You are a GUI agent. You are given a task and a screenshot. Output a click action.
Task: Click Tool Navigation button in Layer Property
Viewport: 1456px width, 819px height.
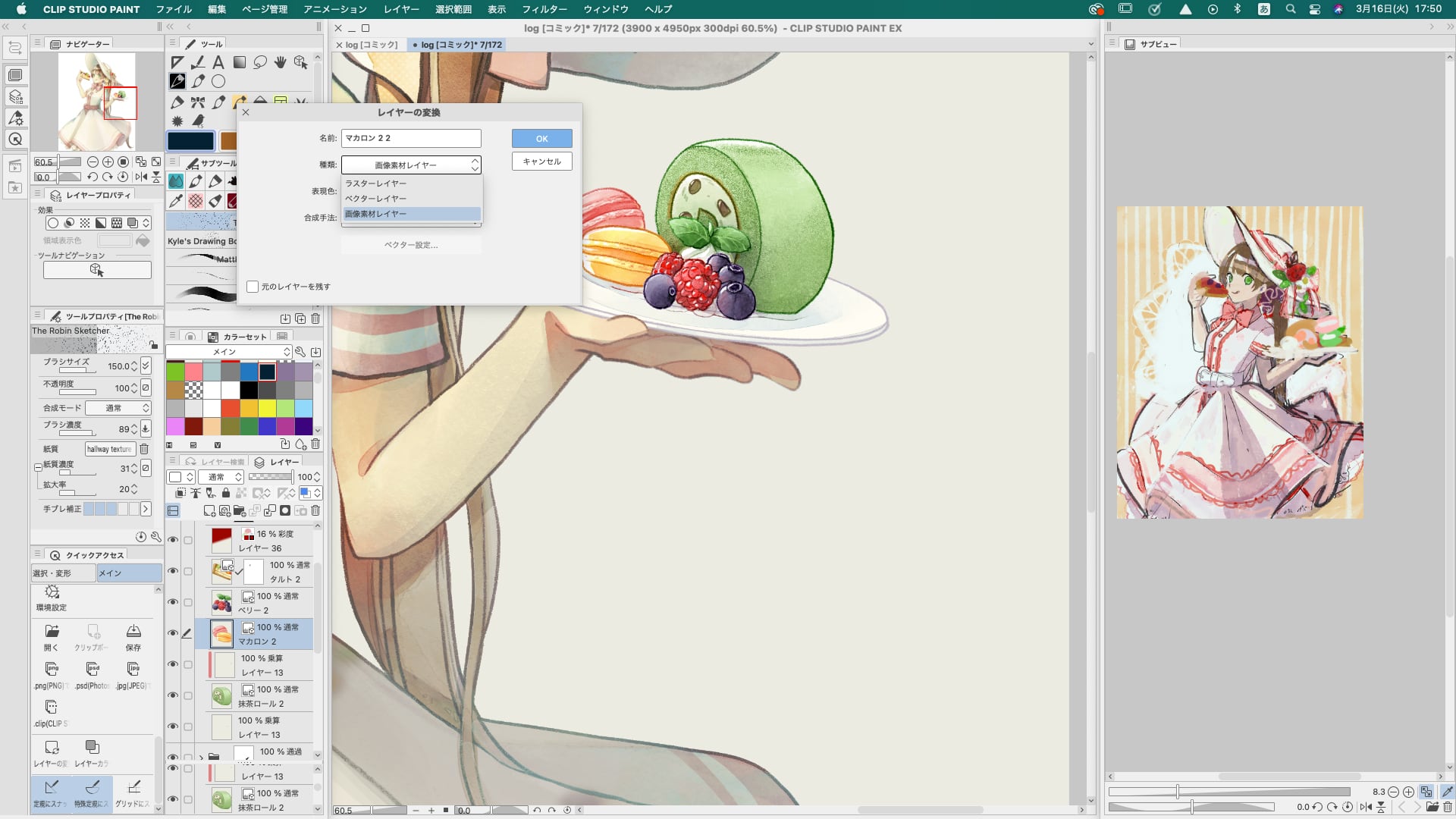coord(97,270)
